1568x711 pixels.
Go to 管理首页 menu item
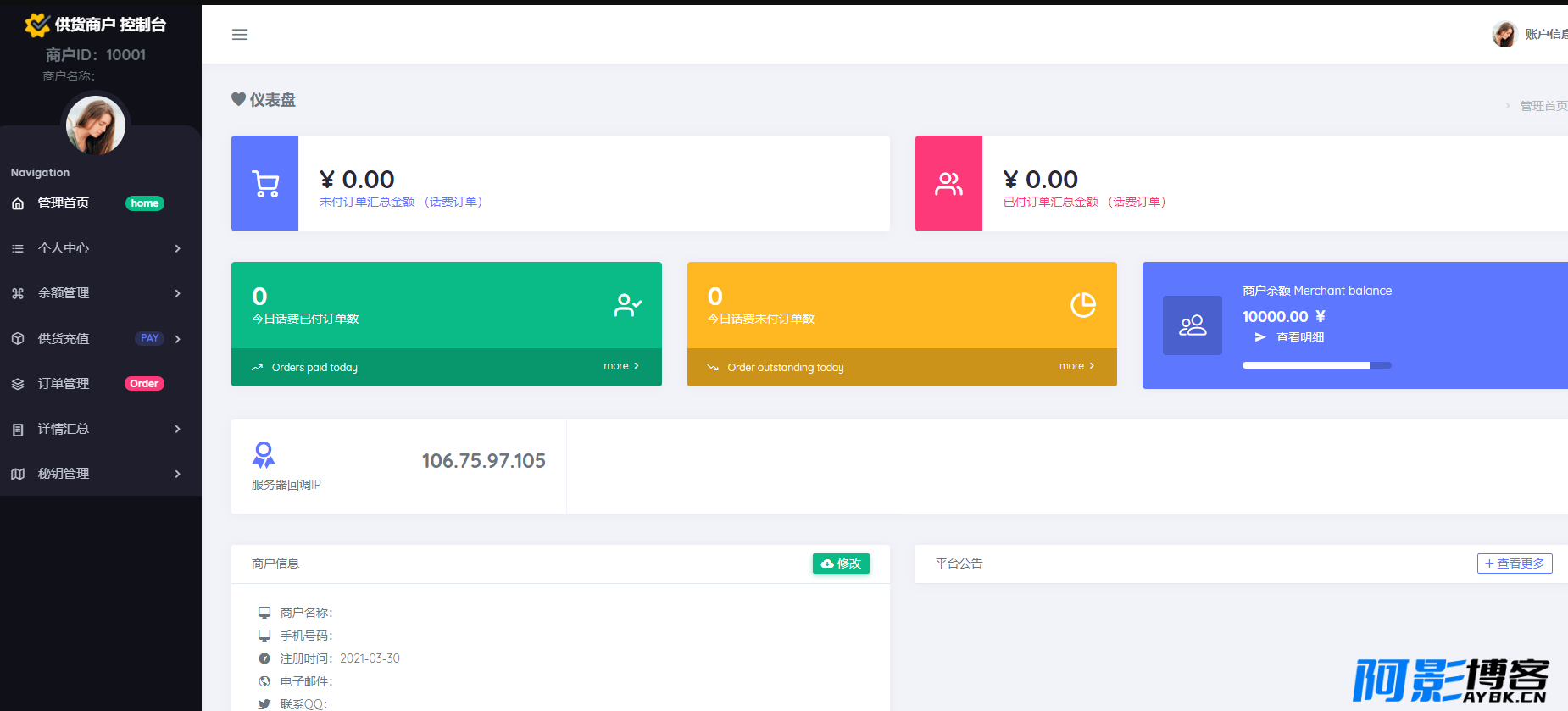64,203
